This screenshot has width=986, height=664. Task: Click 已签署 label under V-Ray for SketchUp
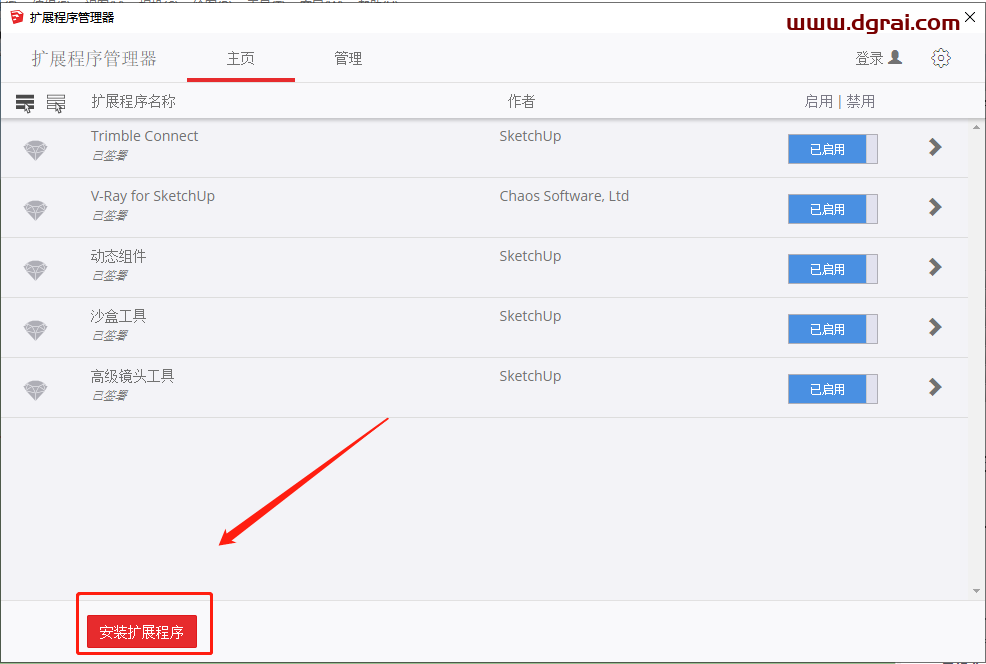(x=109, y=215)
